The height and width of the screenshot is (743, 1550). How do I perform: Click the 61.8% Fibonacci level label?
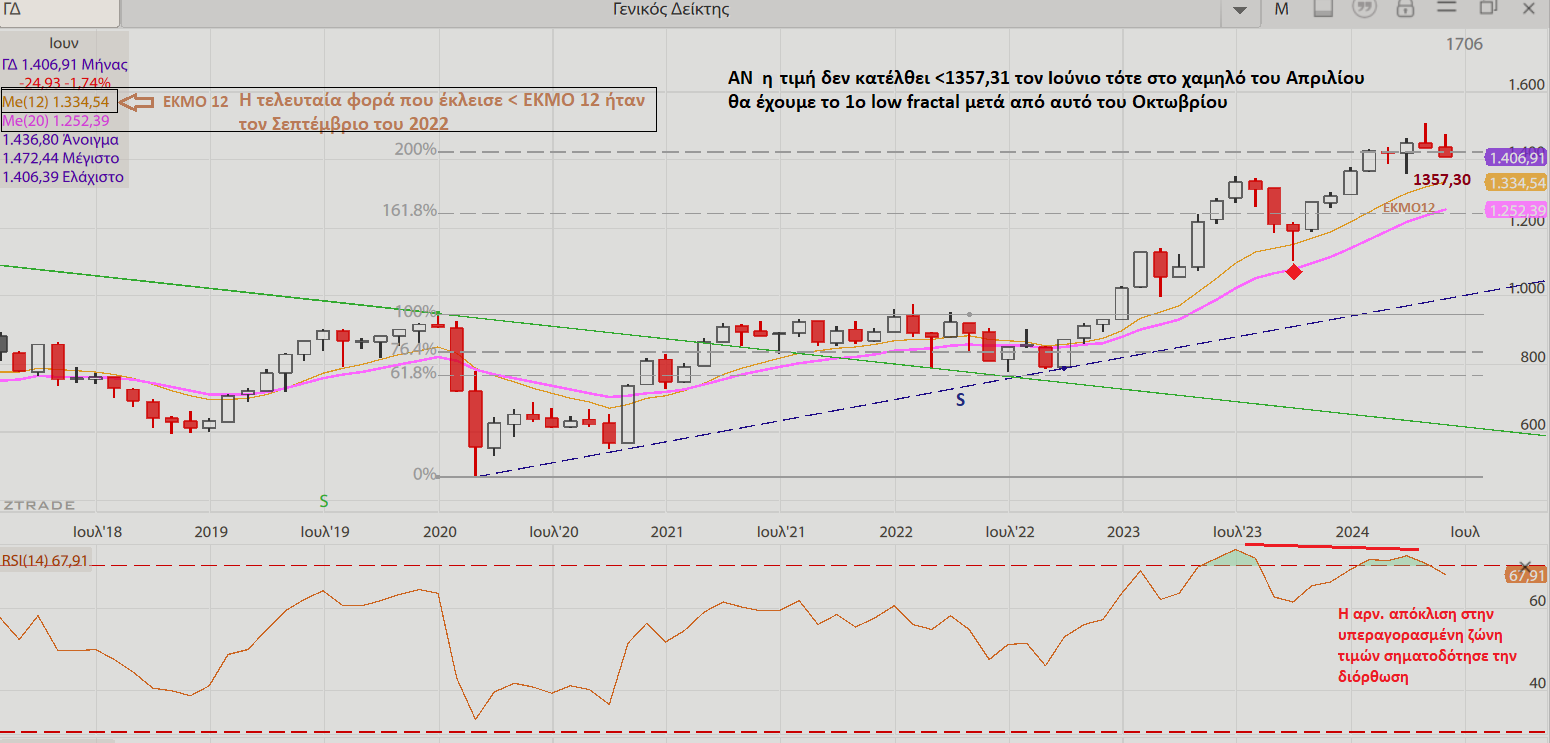(x=415, y=373)
